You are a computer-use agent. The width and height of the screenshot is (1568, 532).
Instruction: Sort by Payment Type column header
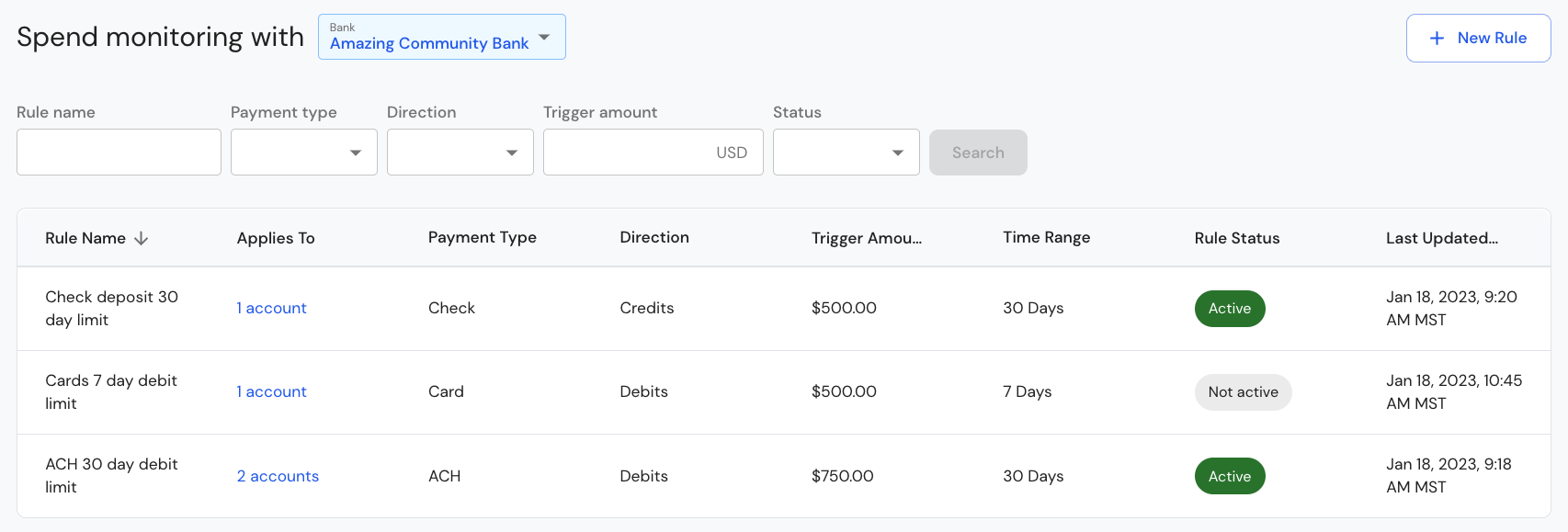tap(483, 237)
